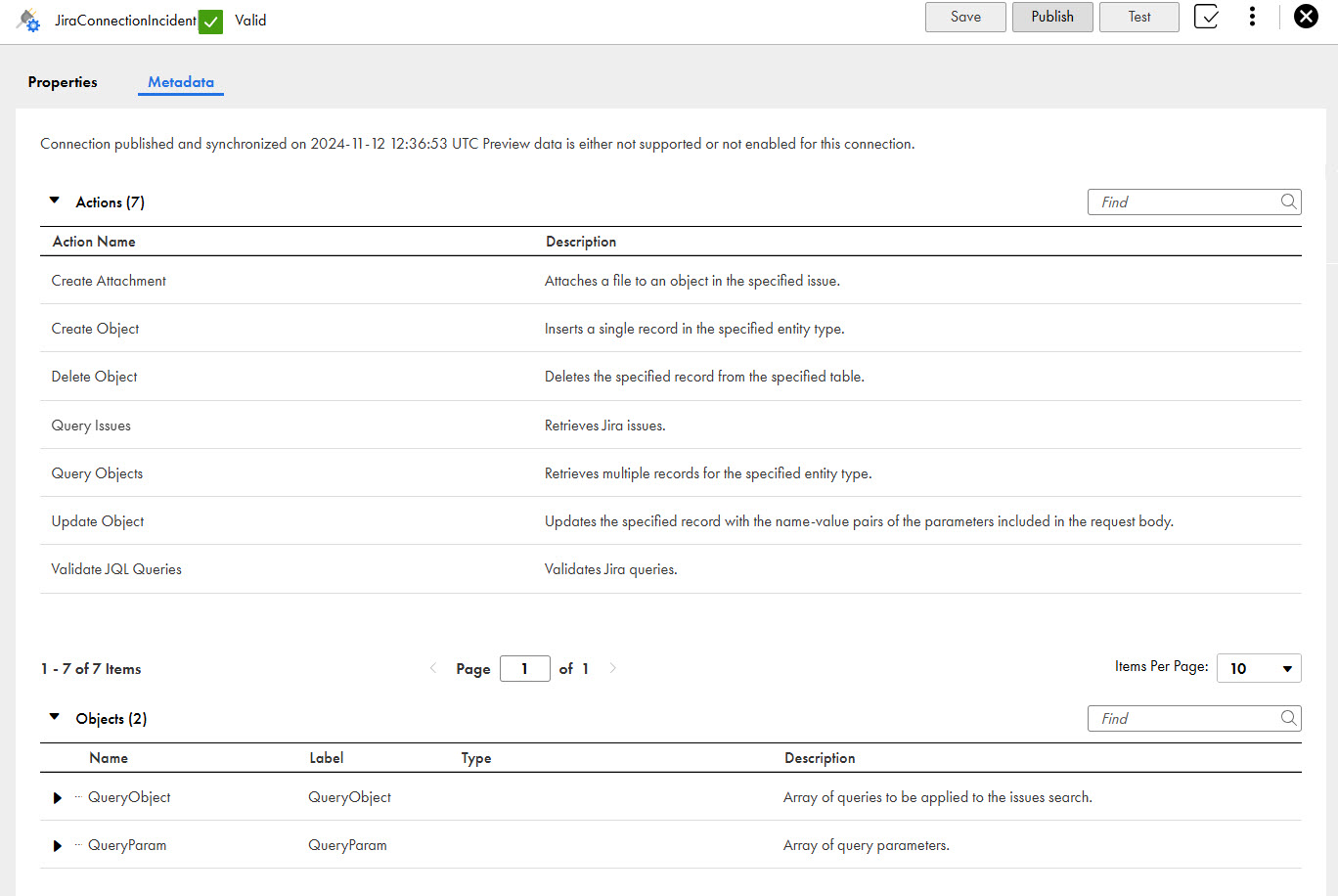Select the Update Object action
Viewport: 1338px width, 896px height.
click(98, 521)
